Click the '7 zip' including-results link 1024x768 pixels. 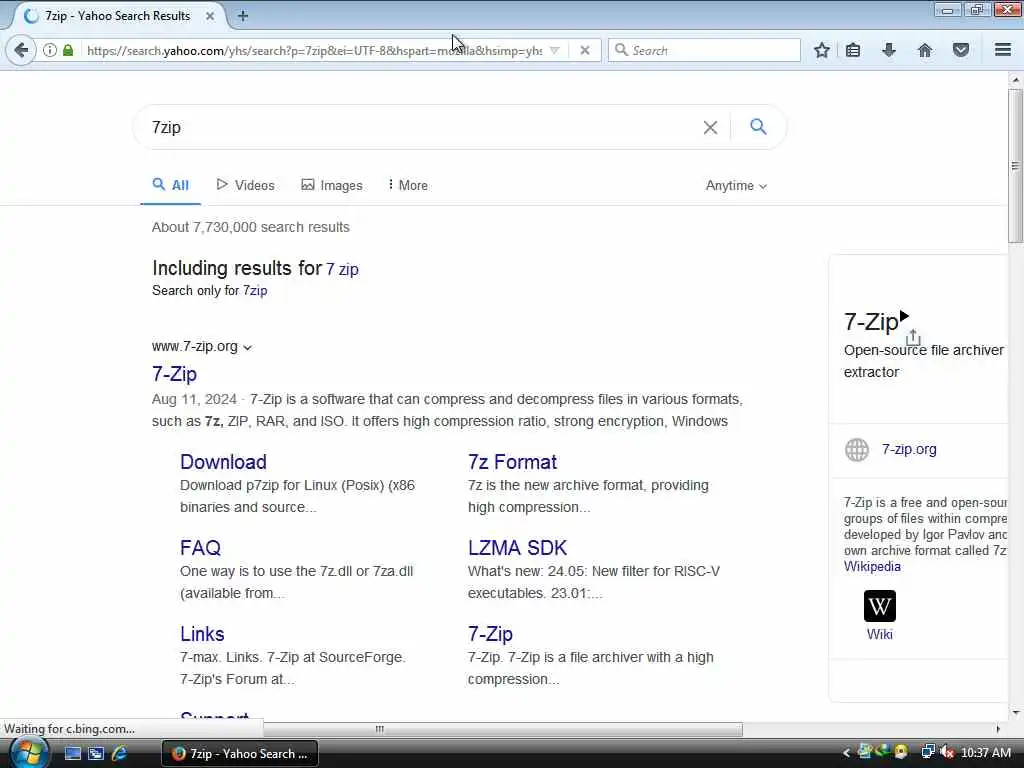tap(342, 269)
